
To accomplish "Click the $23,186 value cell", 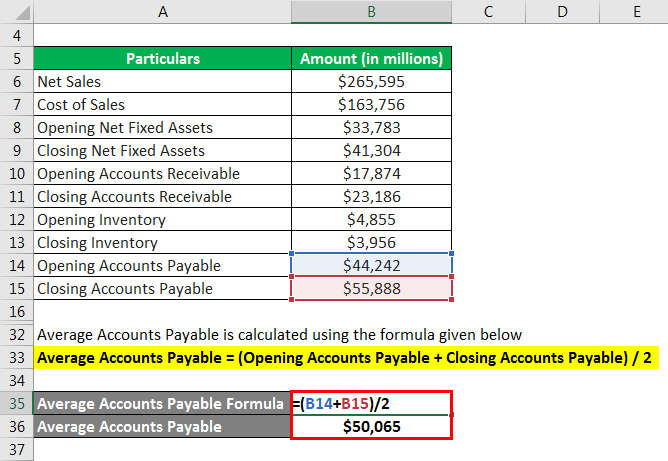I will [x=371, y=196].
